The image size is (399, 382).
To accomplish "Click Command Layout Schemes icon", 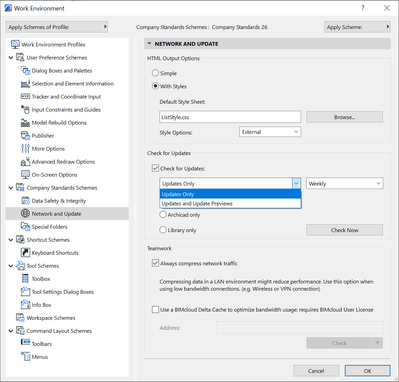I will (x=20, y=330).
